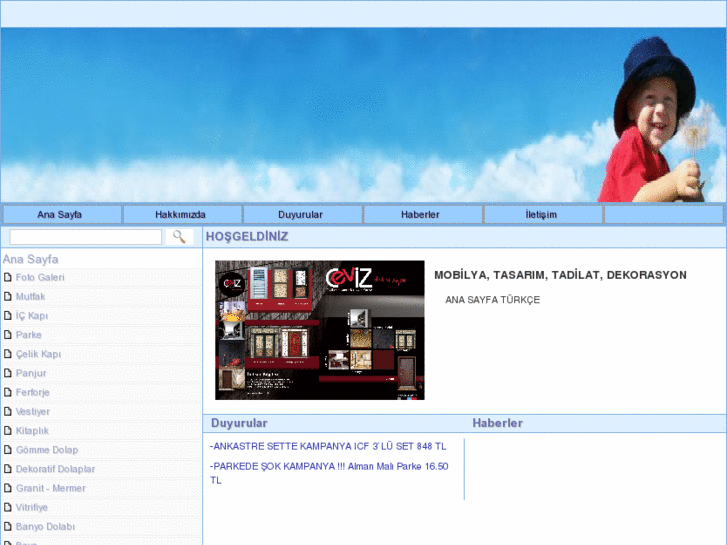This screenshot has height=545, width=727.
Task: Open the Gömme Dolap category link
Action: click(x=47, y=450)
